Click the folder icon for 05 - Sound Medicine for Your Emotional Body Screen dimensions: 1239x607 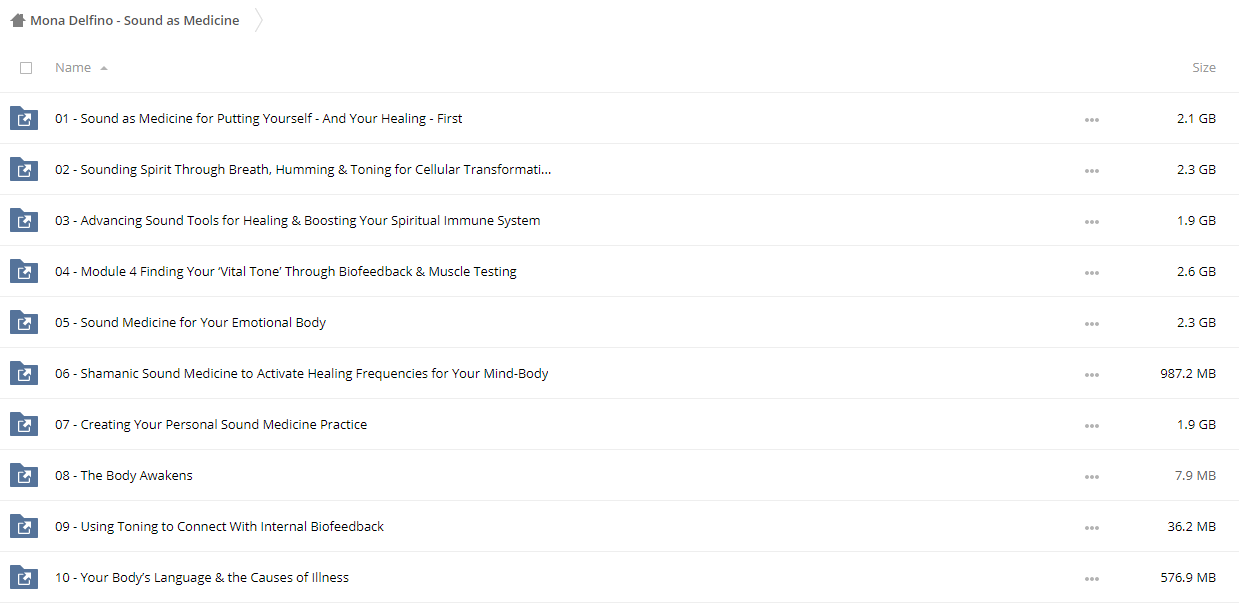pyautogui.click(x=23, y=323)
